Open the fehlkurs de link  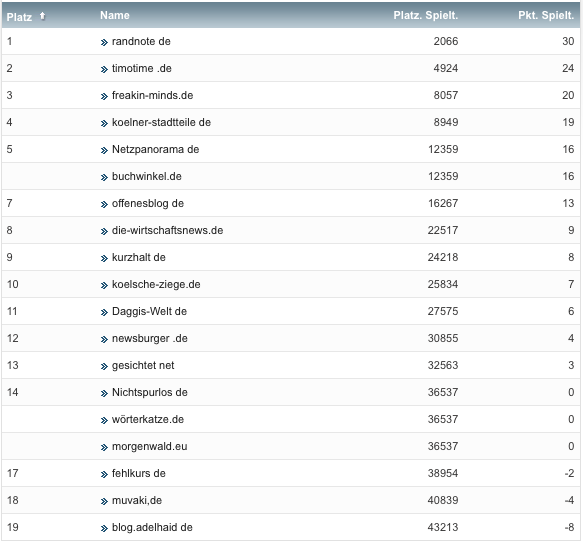pos(139,473)
